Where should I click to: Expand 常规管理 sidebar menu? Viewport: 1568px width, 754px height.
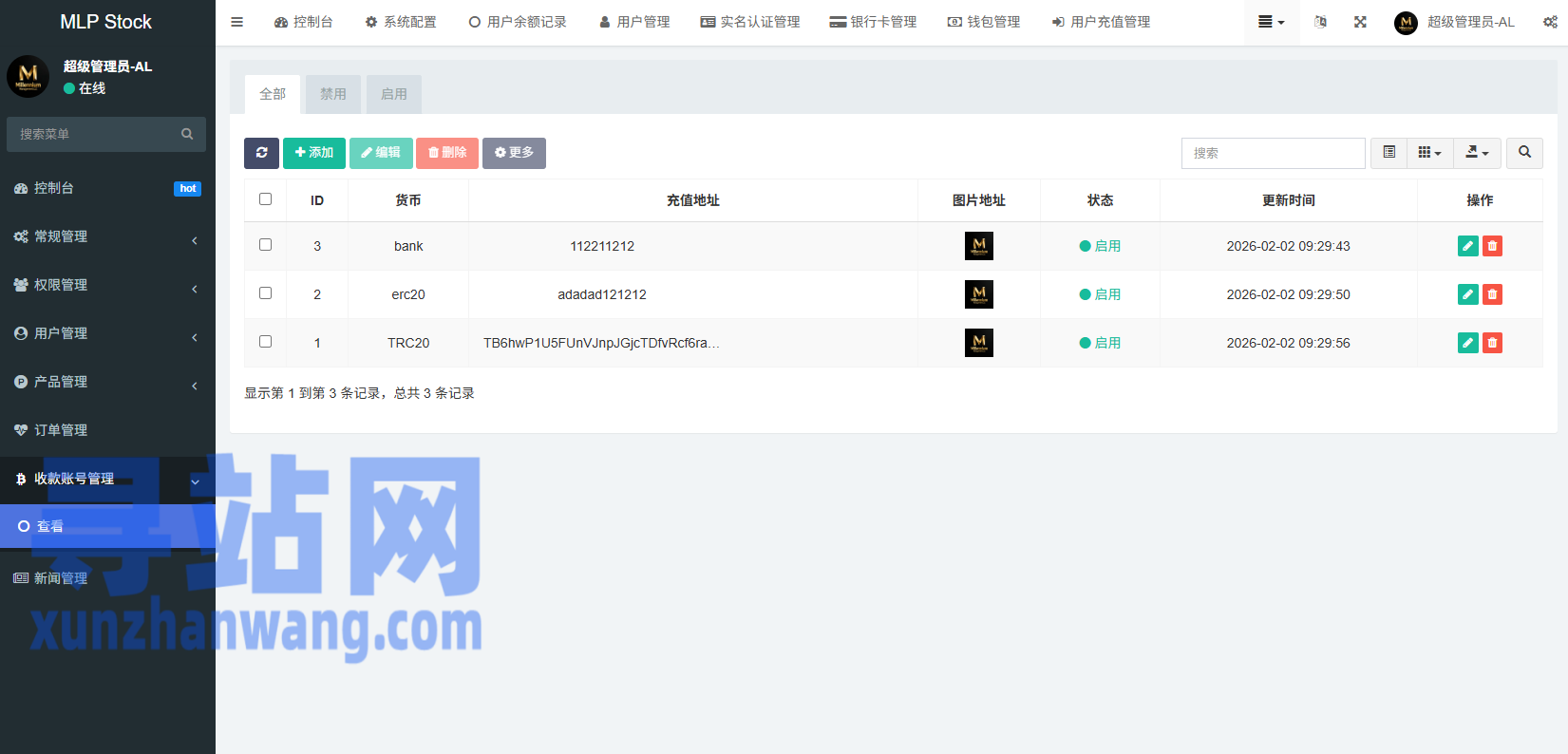pos(106,236)
